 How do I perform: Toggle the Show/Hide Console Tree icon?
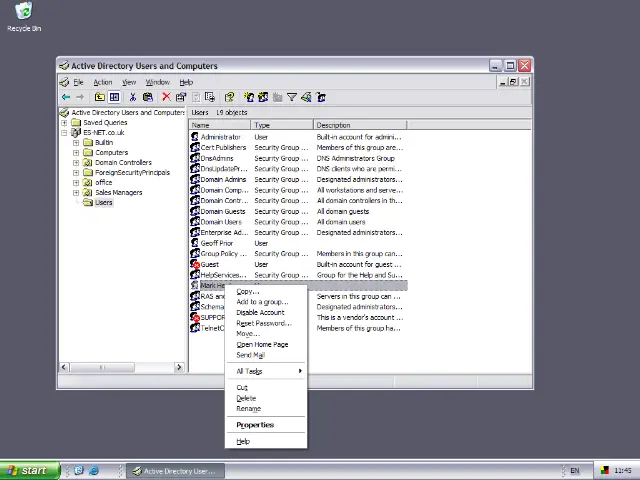point(115,97)
